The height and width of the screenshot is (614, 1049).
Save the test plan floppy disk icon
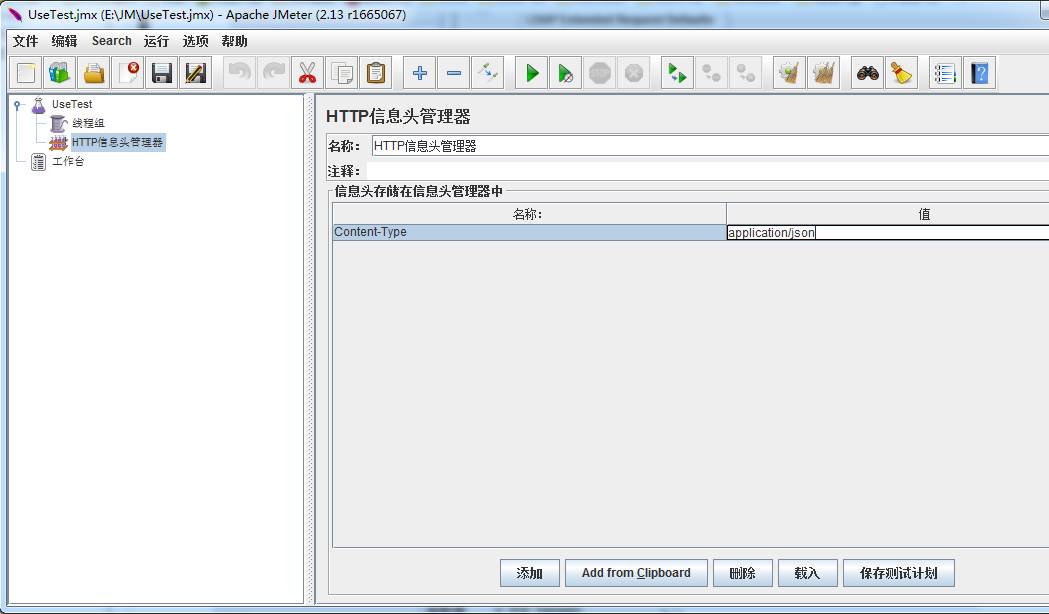162,73
